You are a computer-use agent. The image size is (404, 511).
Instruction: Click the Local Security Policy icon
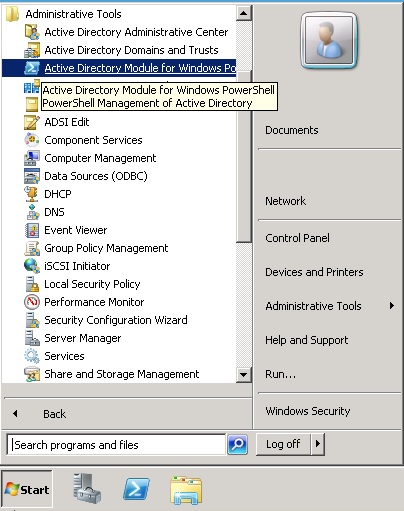tap(32, 284)
